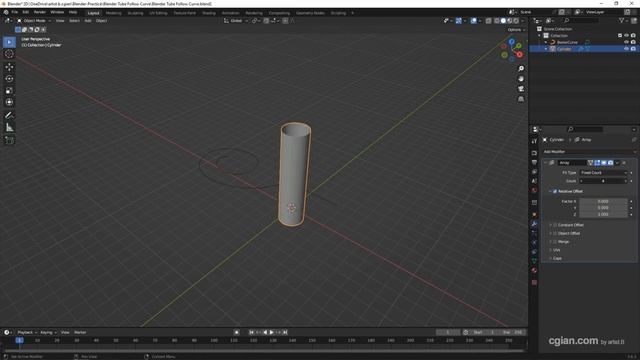Choose the Move tool
Image resolution: width=640 pixels, height=360 pixels.
[x=9, y=67]
